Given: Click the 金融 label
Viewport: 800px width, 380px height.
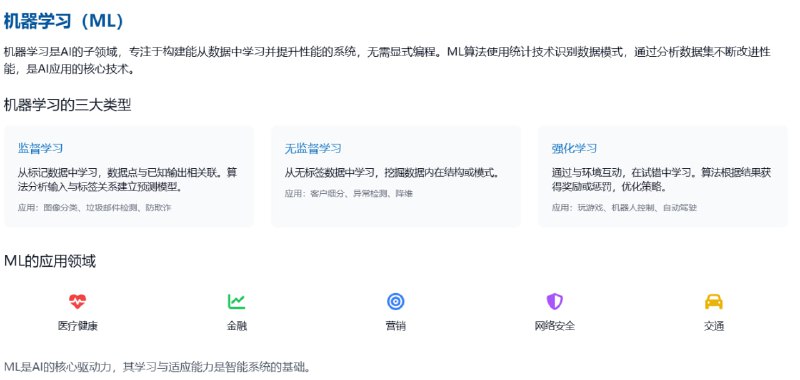Looking at the screenshot, I should tap(237, 326).
